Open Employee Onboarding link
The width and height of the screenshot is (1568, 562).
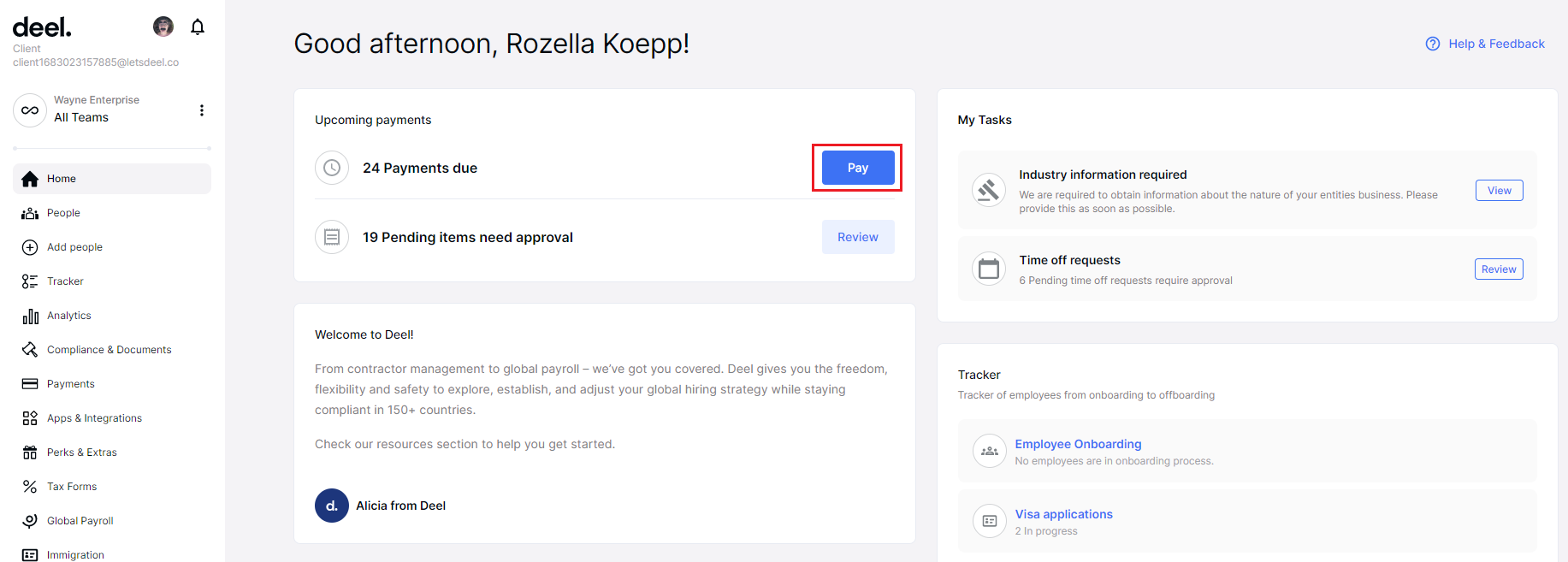1078,444
